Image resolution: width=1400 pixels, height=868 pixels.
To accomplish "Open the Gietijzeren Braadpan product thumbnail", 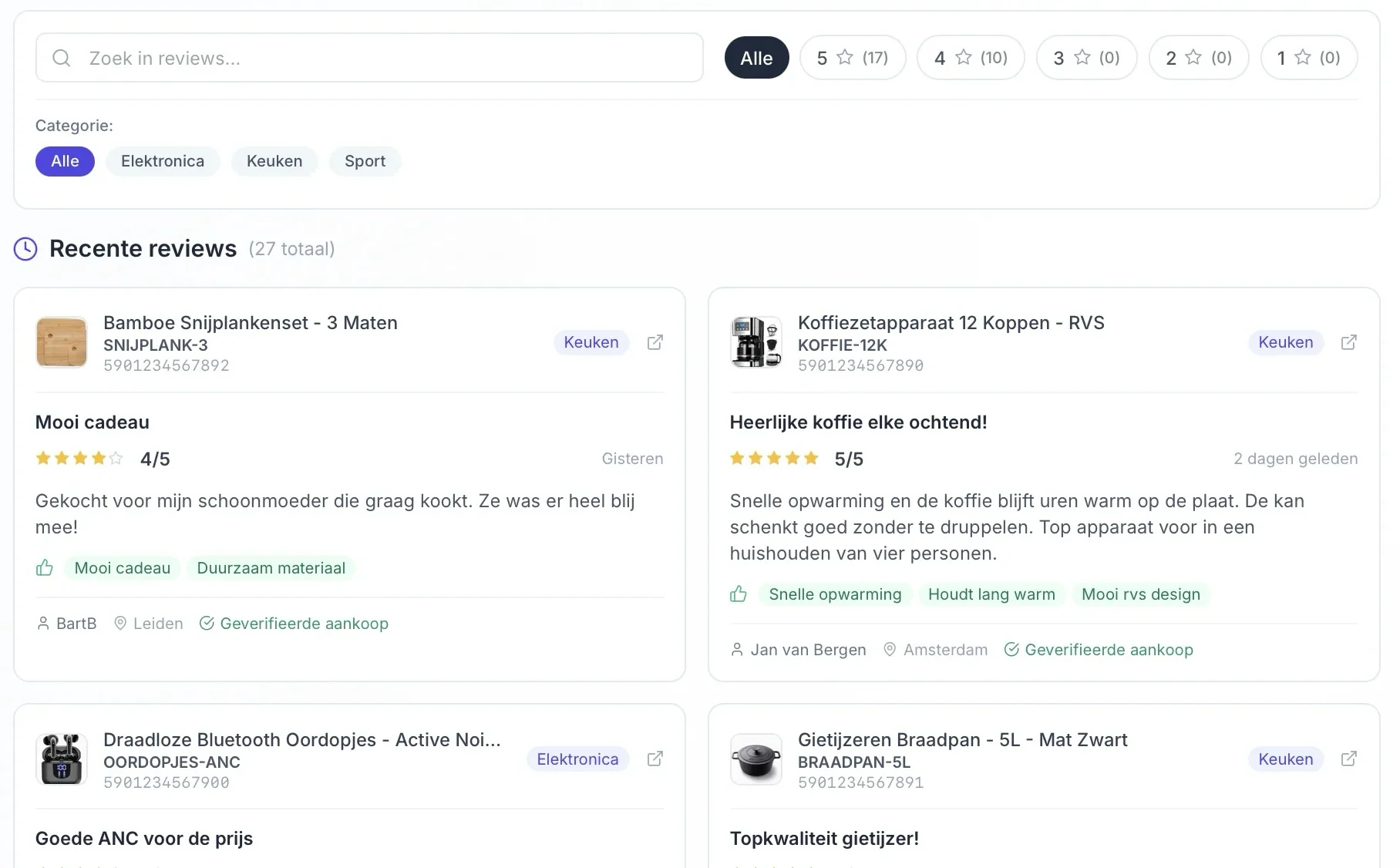I will 756,759.
